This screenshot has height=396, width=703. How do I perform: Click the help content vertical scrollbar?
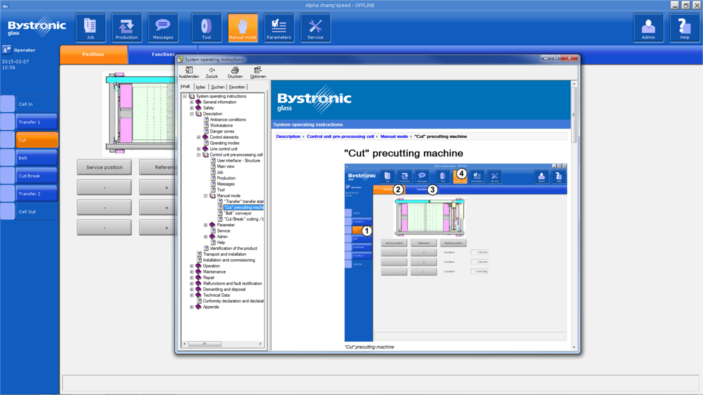click(573, 215)
